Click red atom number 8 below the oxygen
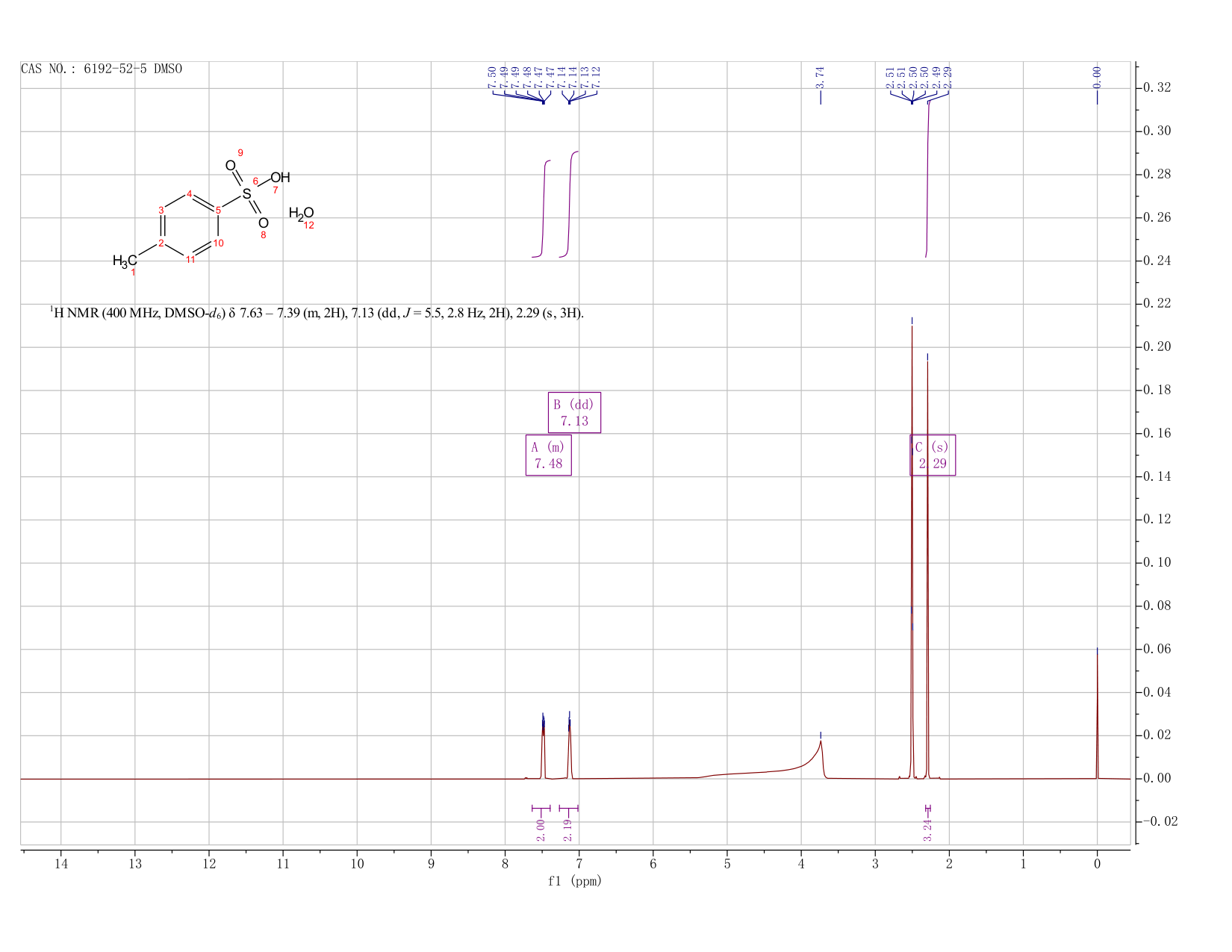 pyautogui.click(x=263, y=235)
